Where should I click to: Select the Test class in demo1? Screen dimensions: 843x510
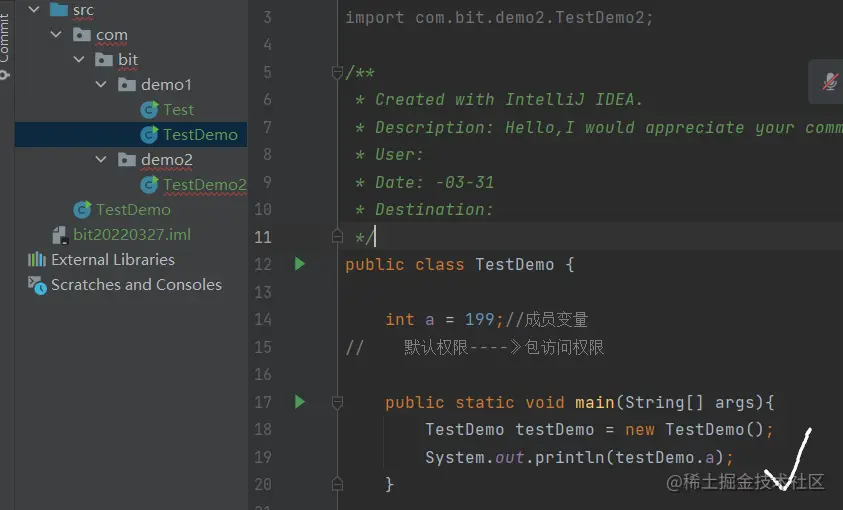pyautogui.click(x=178, y=110)
